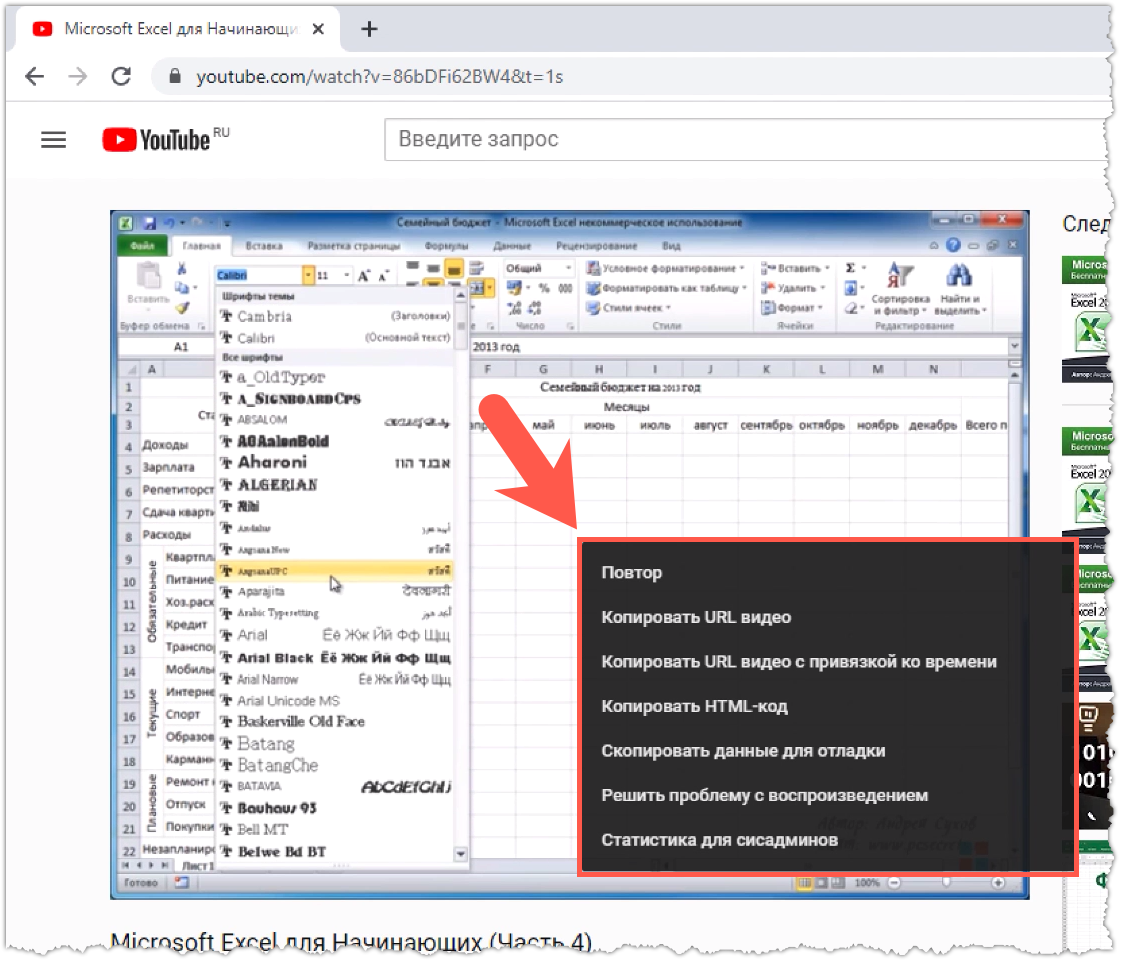The width and height of the screenshot is (1121, 961).
Task: Click the percent style icon
Action: 544,288
